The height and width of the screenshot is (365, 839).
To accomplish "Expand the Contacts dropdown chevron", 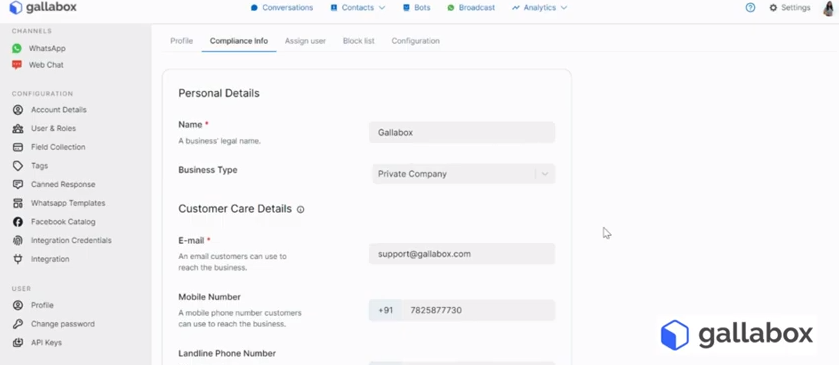I will click(x=382, y=8).
